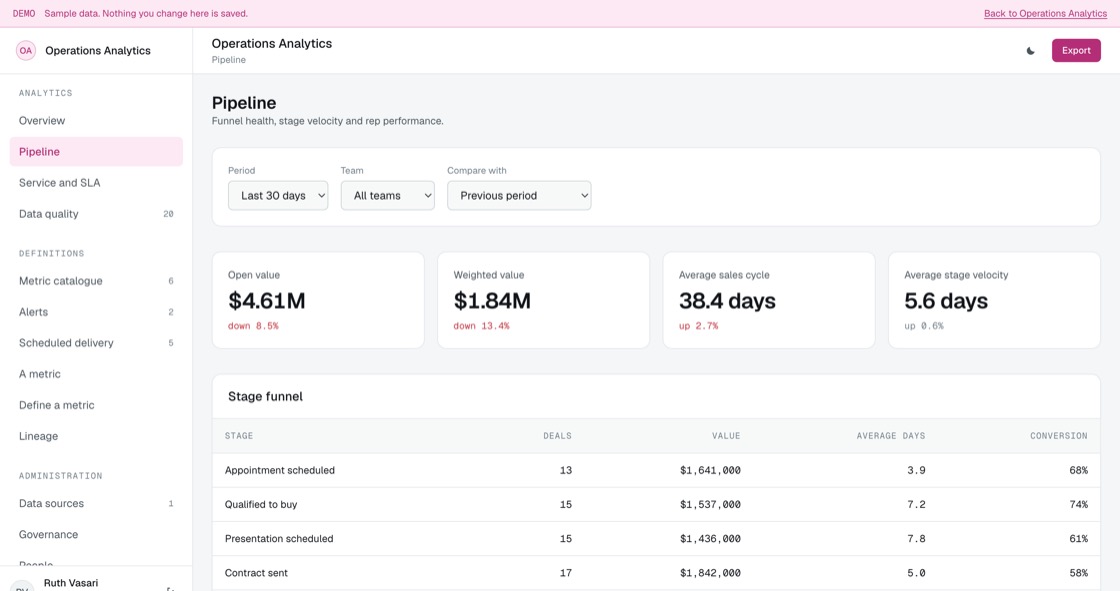Click the 17 deals cell for Contract sent
This screenshot has height=591, width=1120.
point(566,573)
